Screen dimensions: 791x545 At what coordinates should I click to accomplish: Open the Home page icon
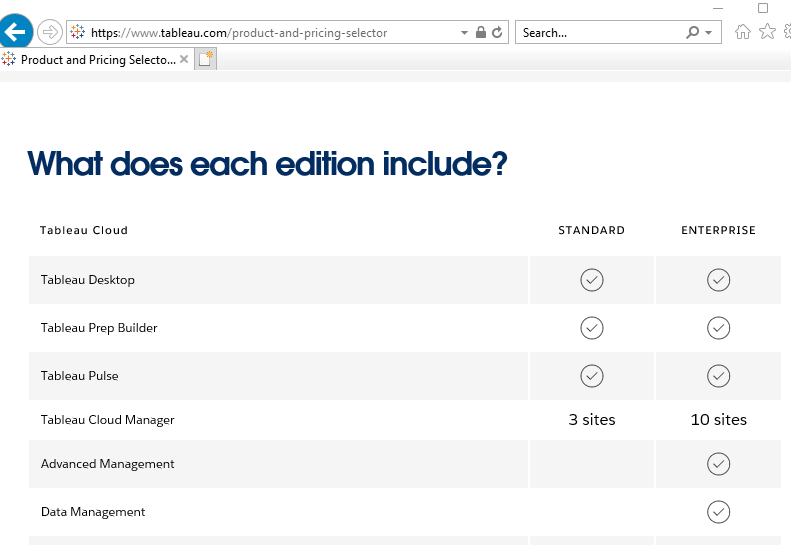[x=743, y=32]
